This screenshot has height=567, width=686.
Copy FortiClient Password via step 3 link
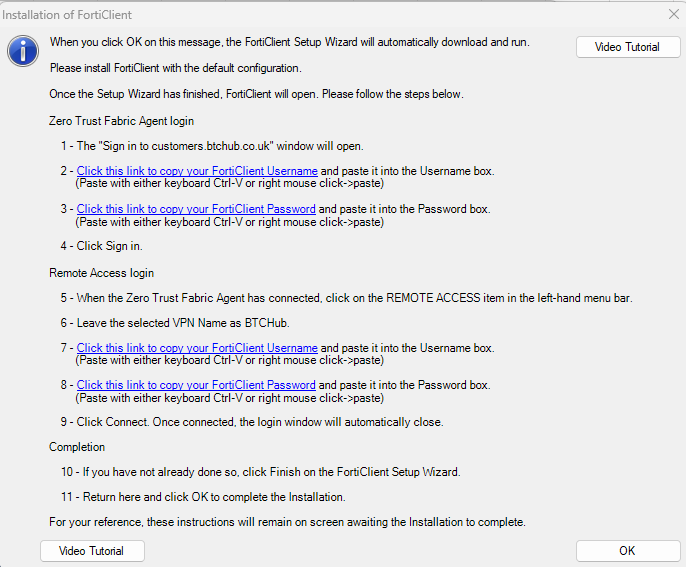click(x=196, y=209)
